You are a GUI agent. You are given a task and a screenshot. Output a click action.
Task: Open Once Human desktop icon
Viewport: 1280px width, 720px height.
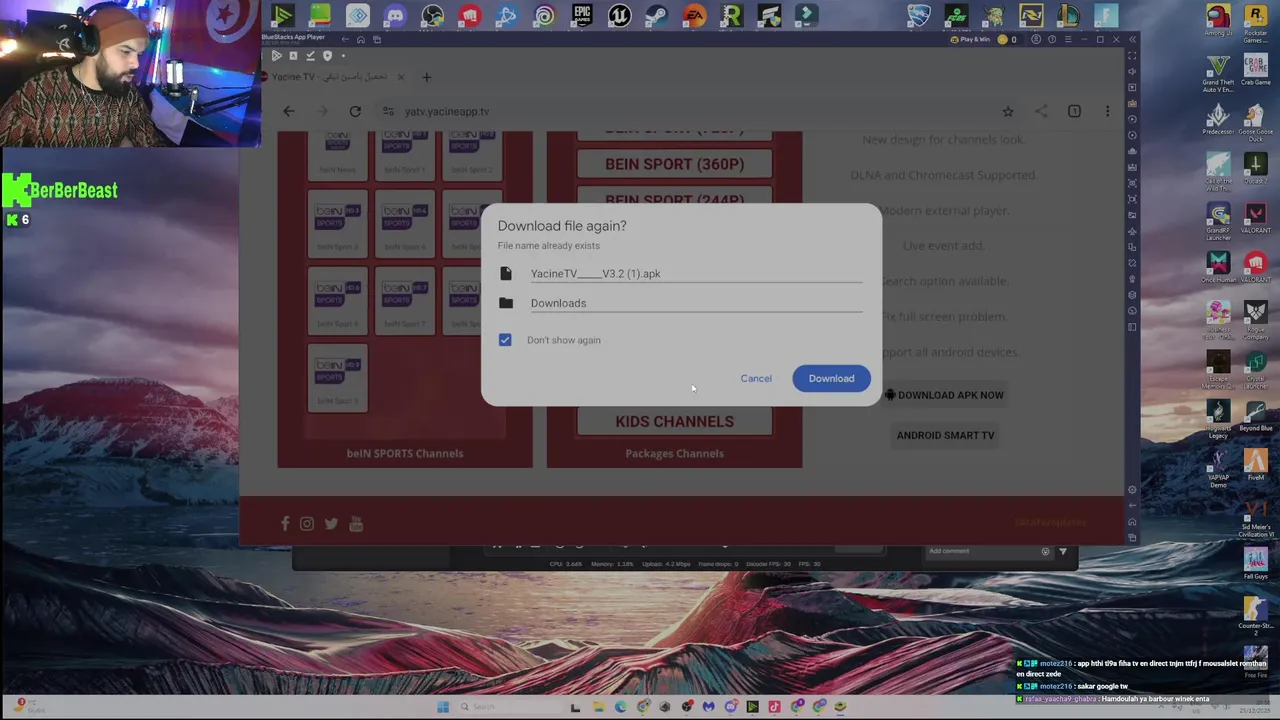point(1218,268)
